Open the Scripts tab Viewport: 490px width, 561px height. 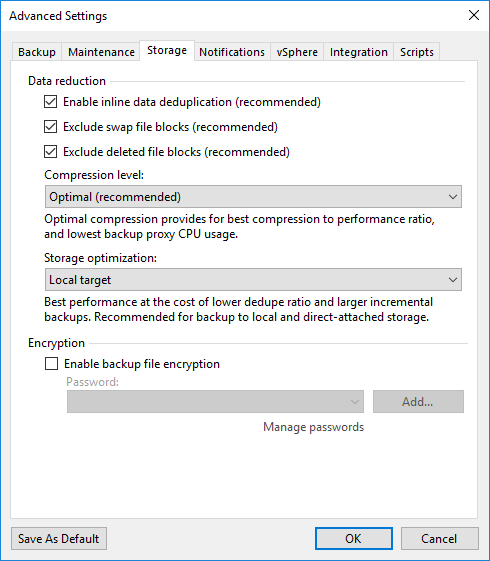coord(417,52)
